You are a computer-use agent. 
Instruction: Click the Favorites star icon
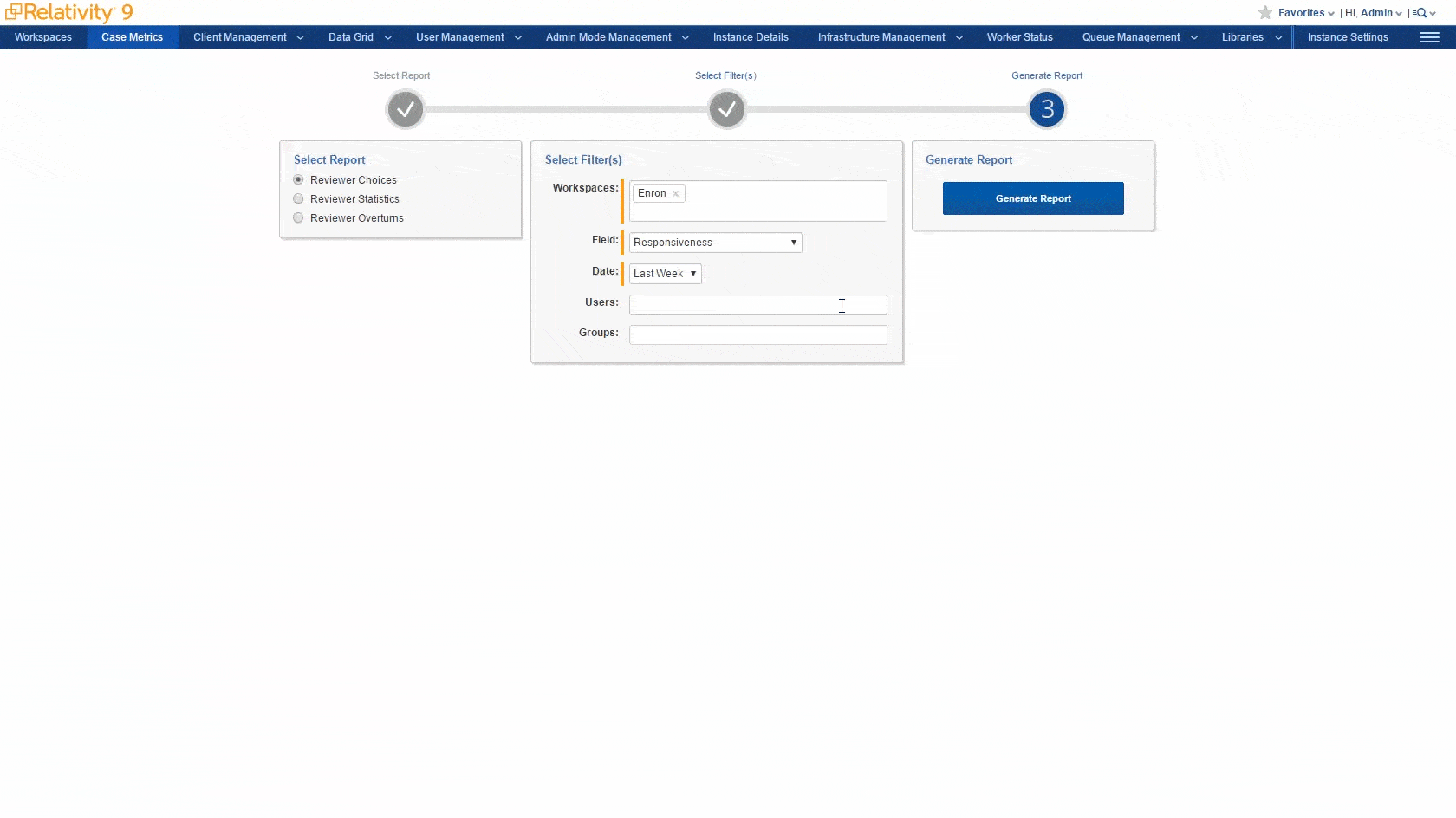point(1265,13)
